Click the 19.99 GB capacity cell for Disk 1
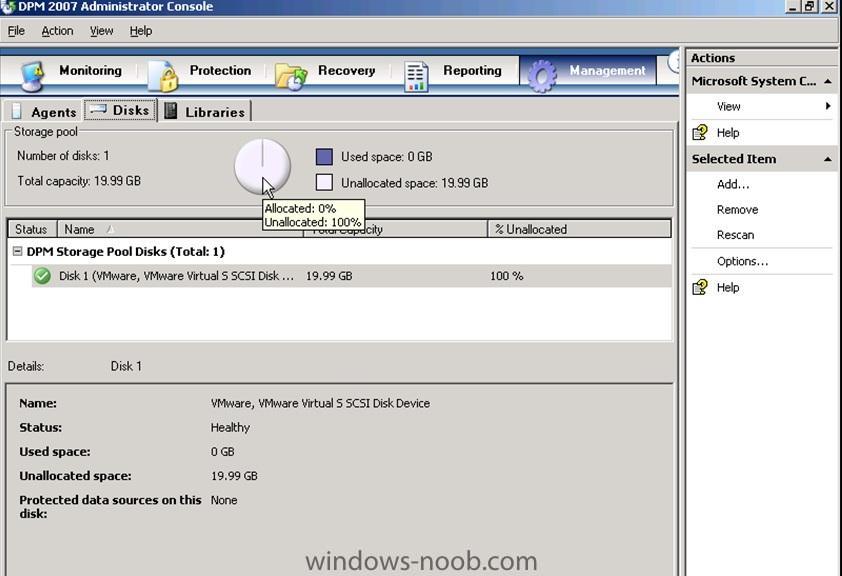The image size is (842, 576). (x=329, y=276)
